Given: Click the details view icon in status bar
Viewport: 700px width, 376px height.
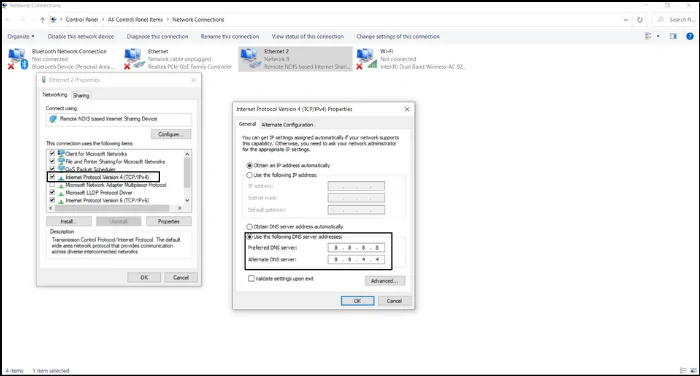Looking at the screenshot, I should [x=683, y=371].
